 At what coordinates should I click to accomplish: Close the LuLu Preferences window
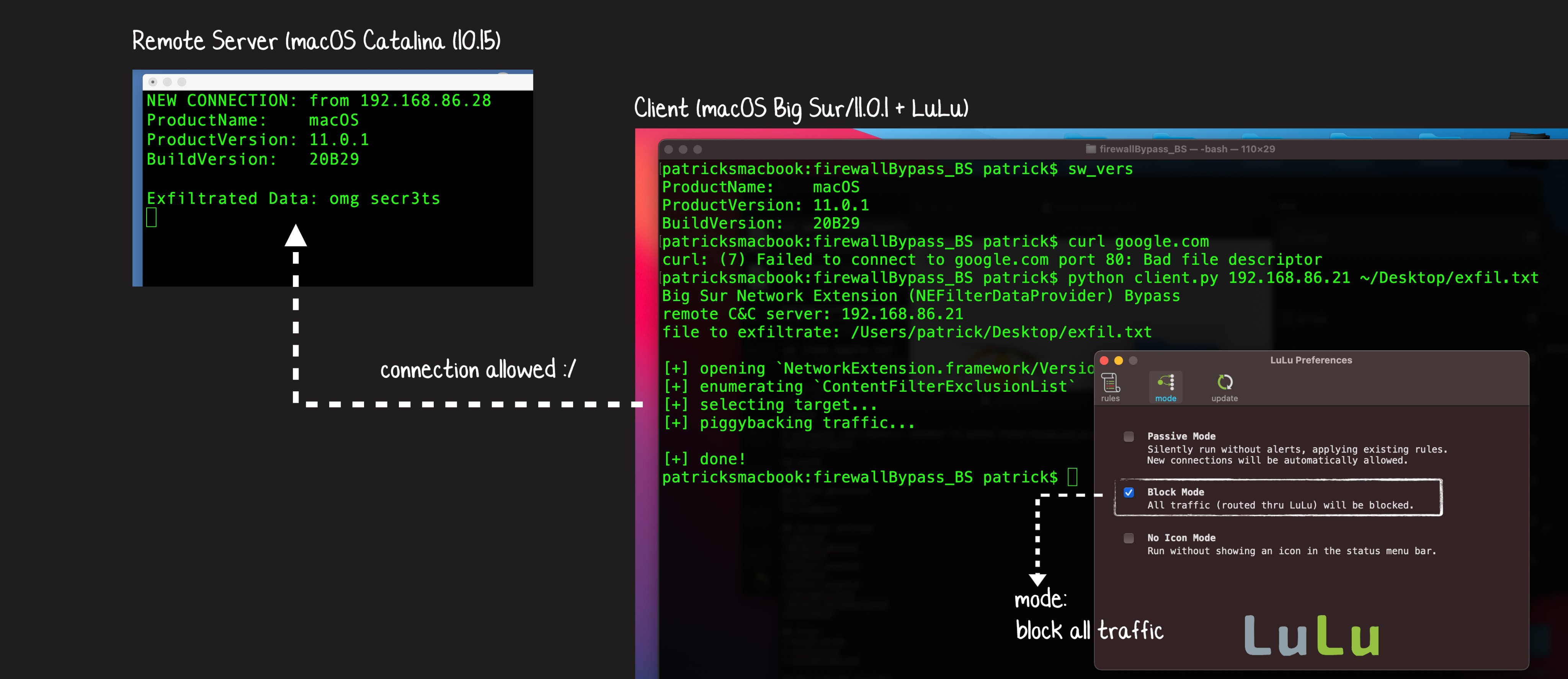click(x=1104, y=360)
